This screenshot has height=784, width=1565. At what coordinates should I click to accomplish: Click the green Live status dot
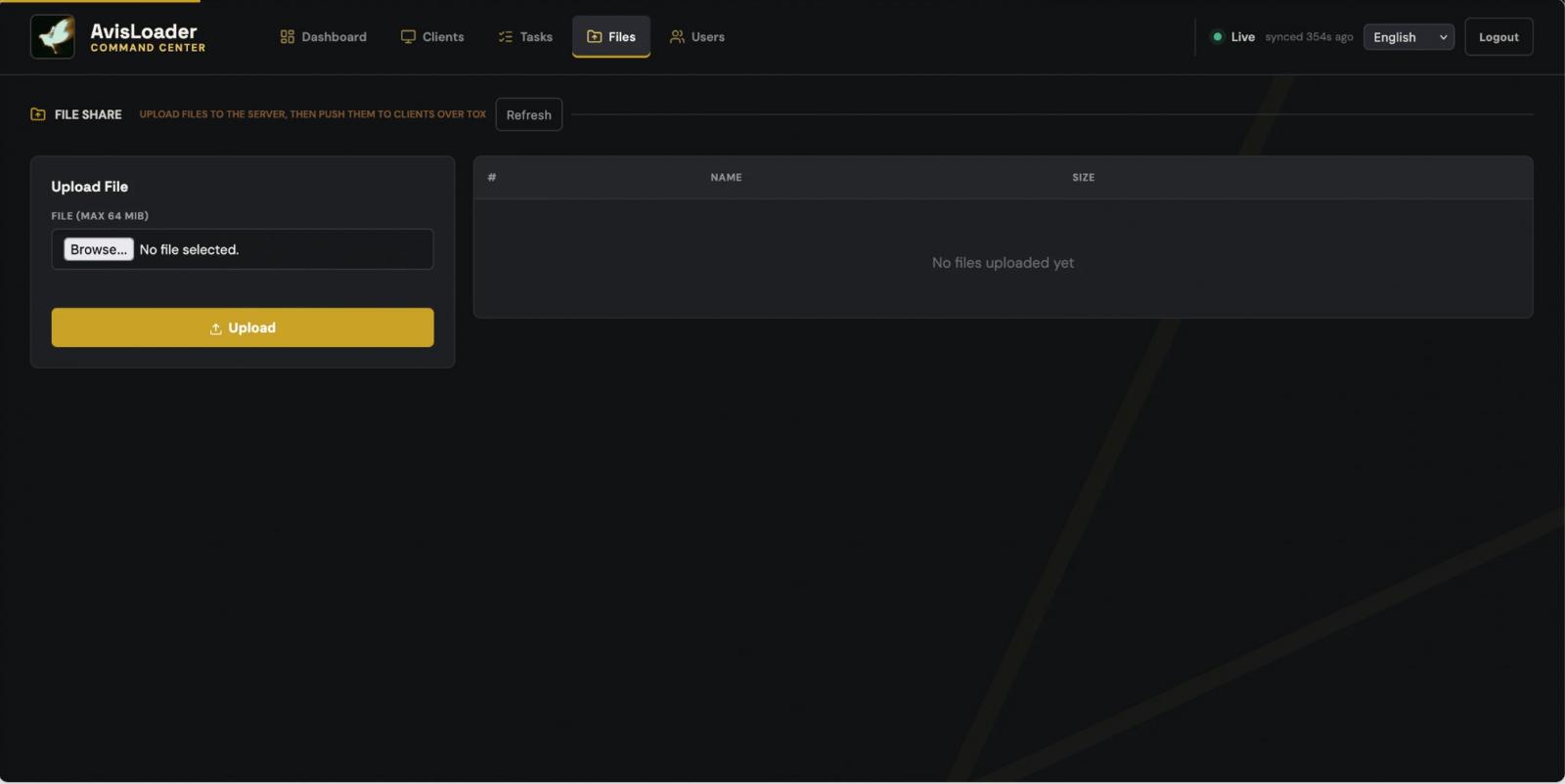(x=1217, y=37)
